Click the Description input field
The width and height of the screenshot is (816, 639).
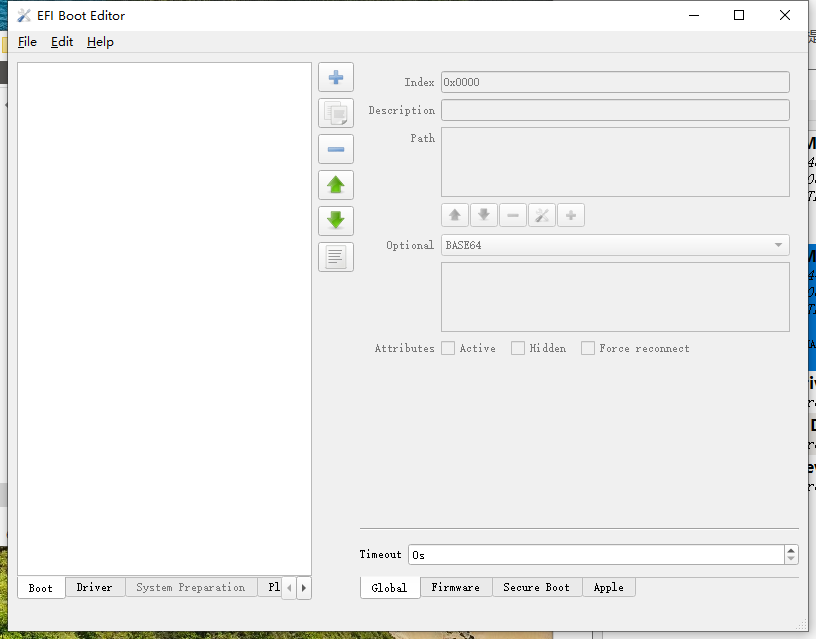click(615, 110)
